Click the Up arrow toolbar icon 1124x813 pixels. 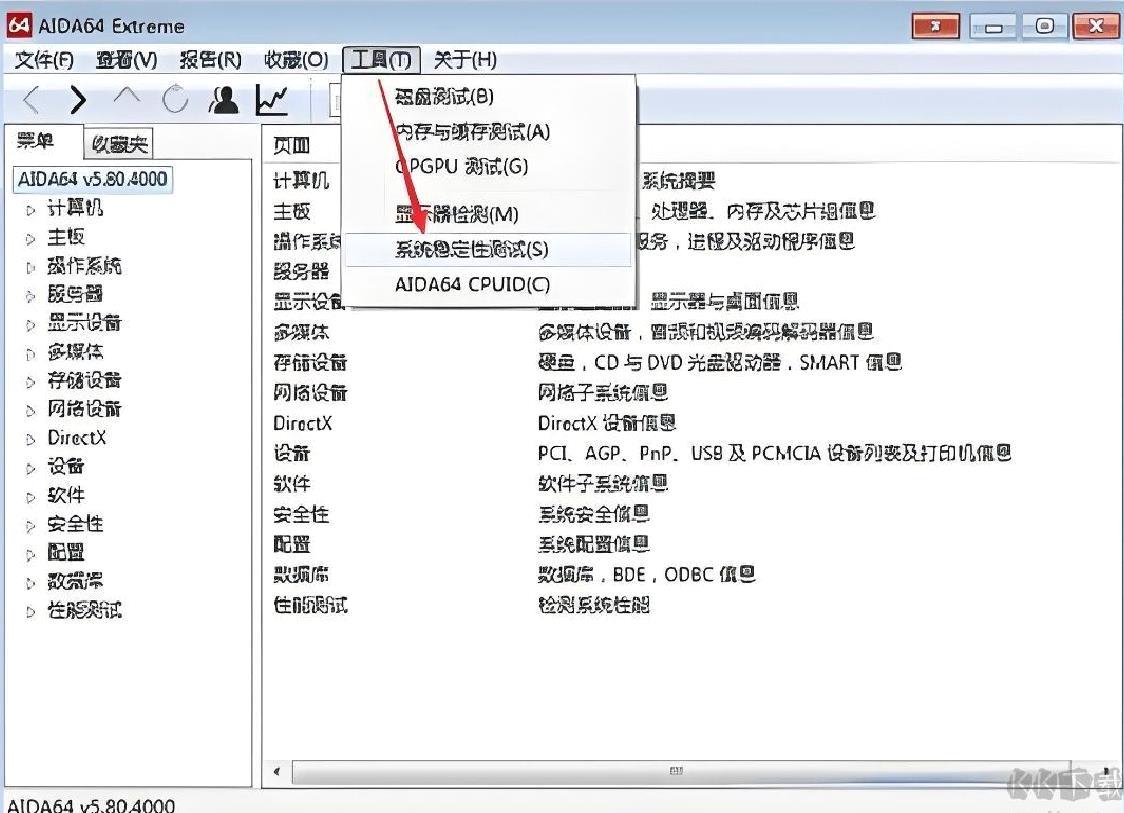pyautogui.click(x=127, y=98)
